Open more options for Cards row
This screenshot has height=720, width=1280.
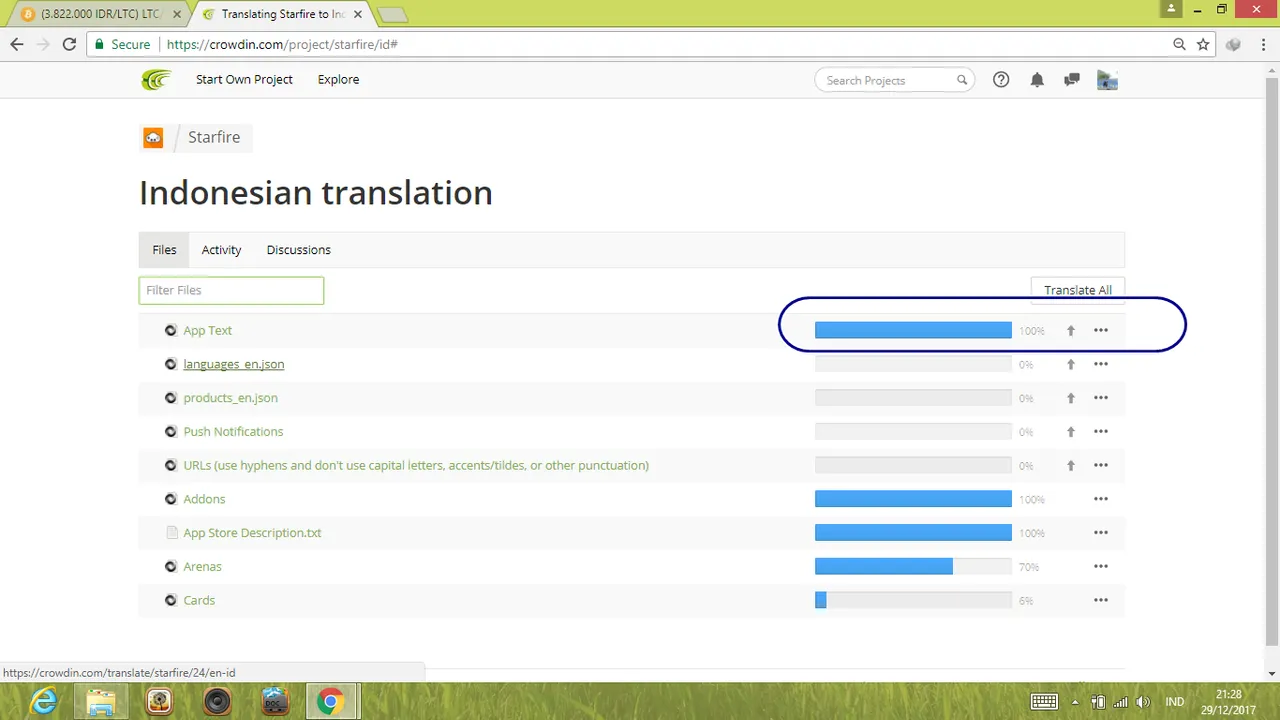1101,600
